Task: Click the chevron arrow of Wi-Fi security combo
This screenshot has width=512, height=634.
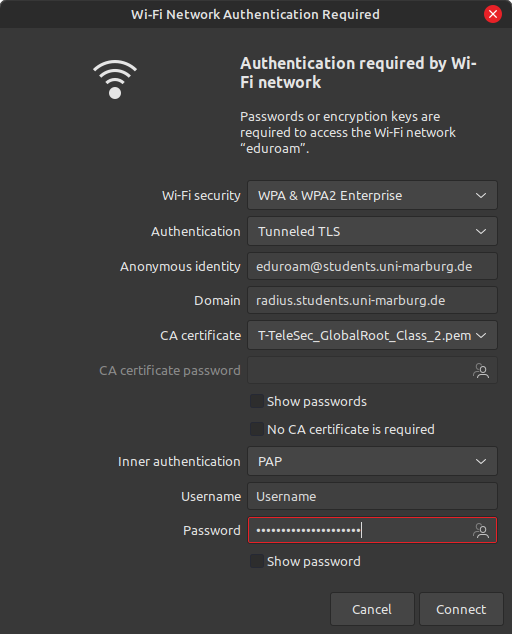Action: (x=481, y=195)
